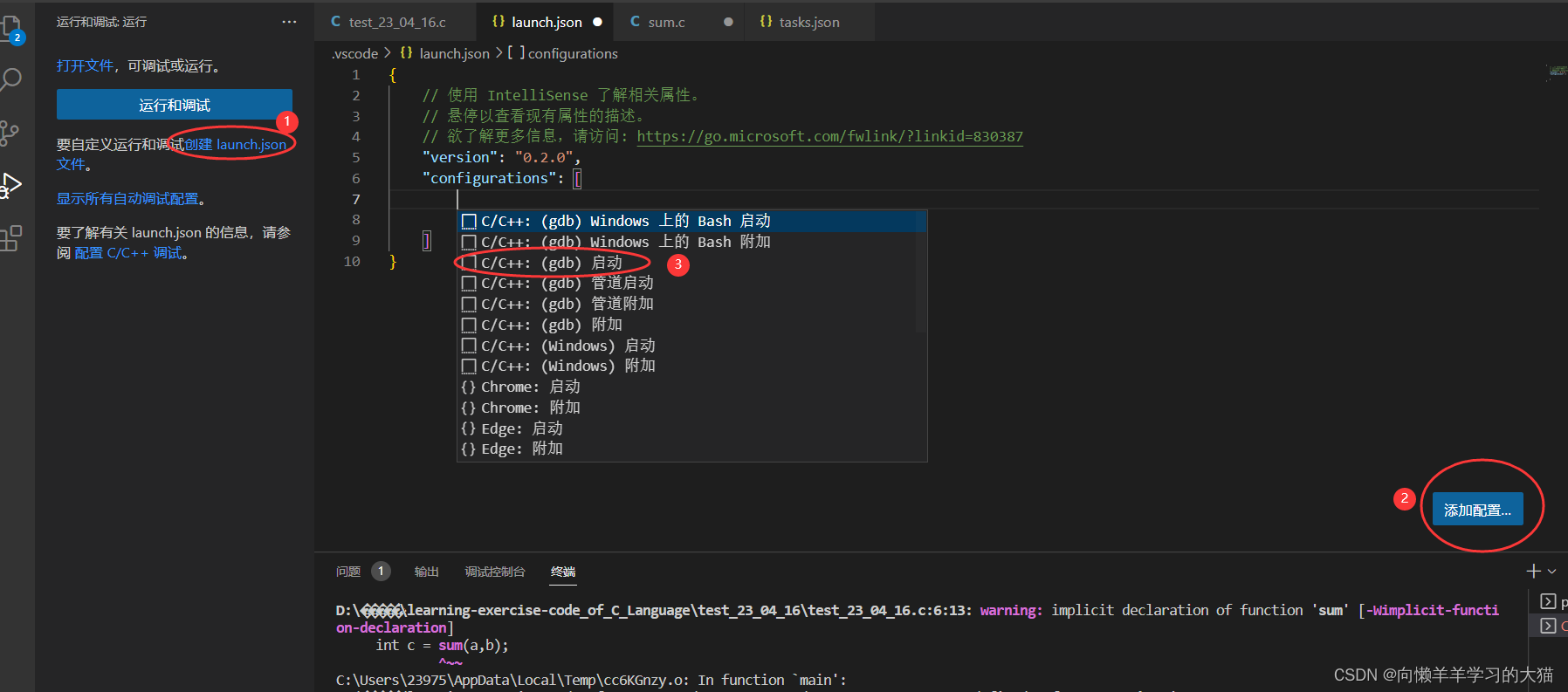Click 显示所有自动调试配置 link
This screenshot has height=692, width=1568.
point(127,199)
